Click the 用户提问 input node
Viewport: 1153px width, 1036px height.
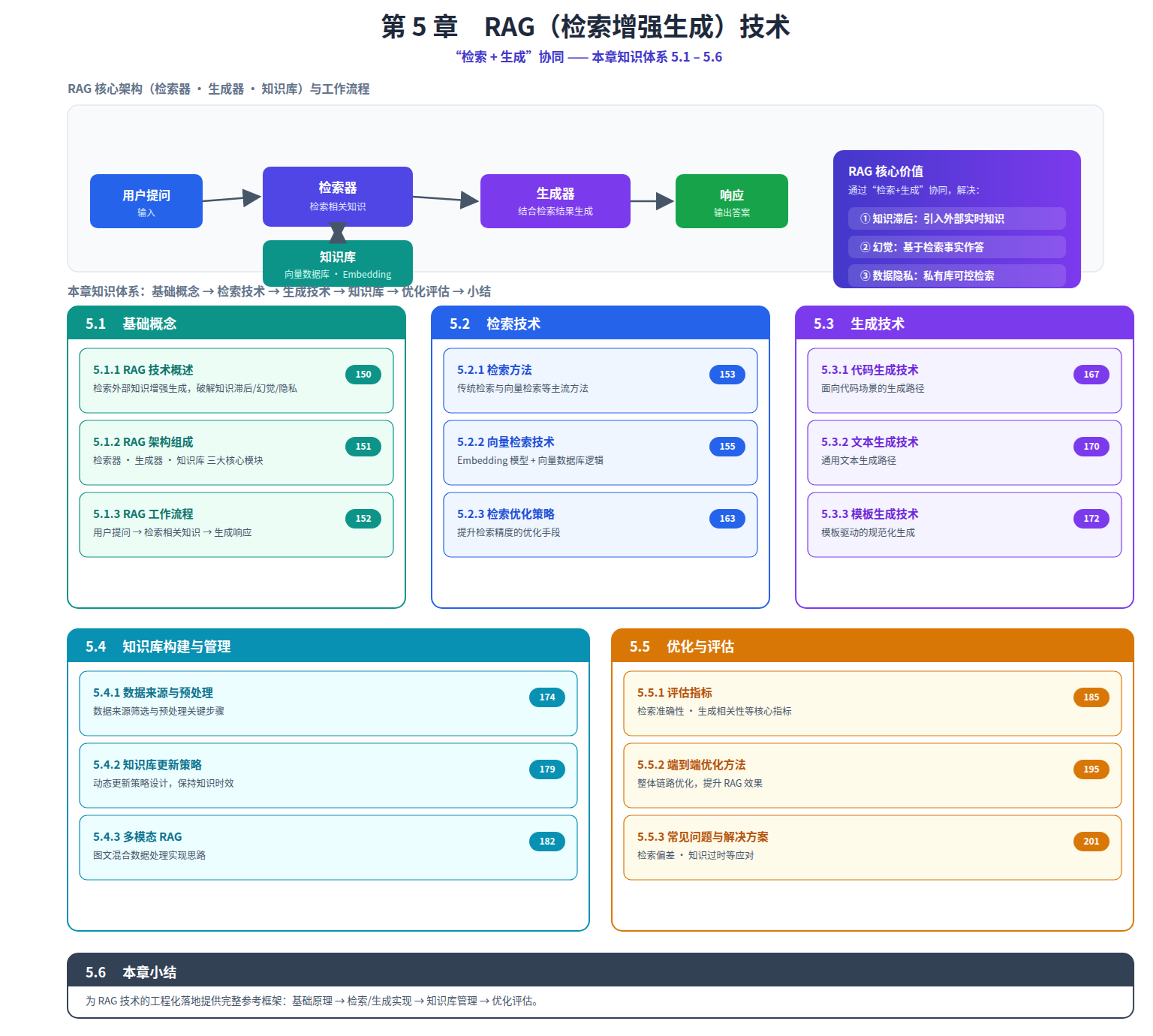[x=146, y=201]
